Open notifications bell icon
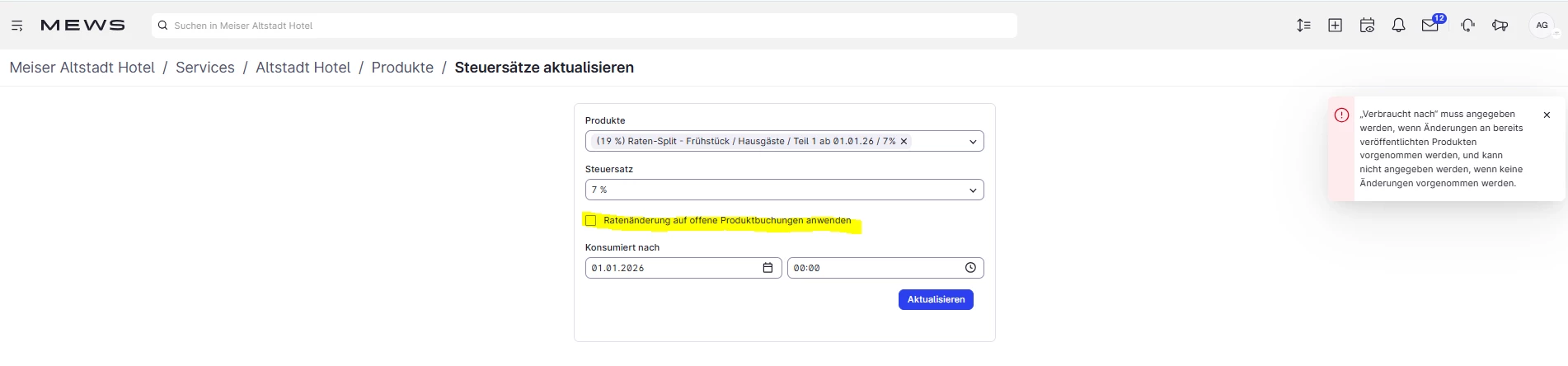This screenshot has height=366, width=1568. pyautogui.click(x=1398, y=26)
